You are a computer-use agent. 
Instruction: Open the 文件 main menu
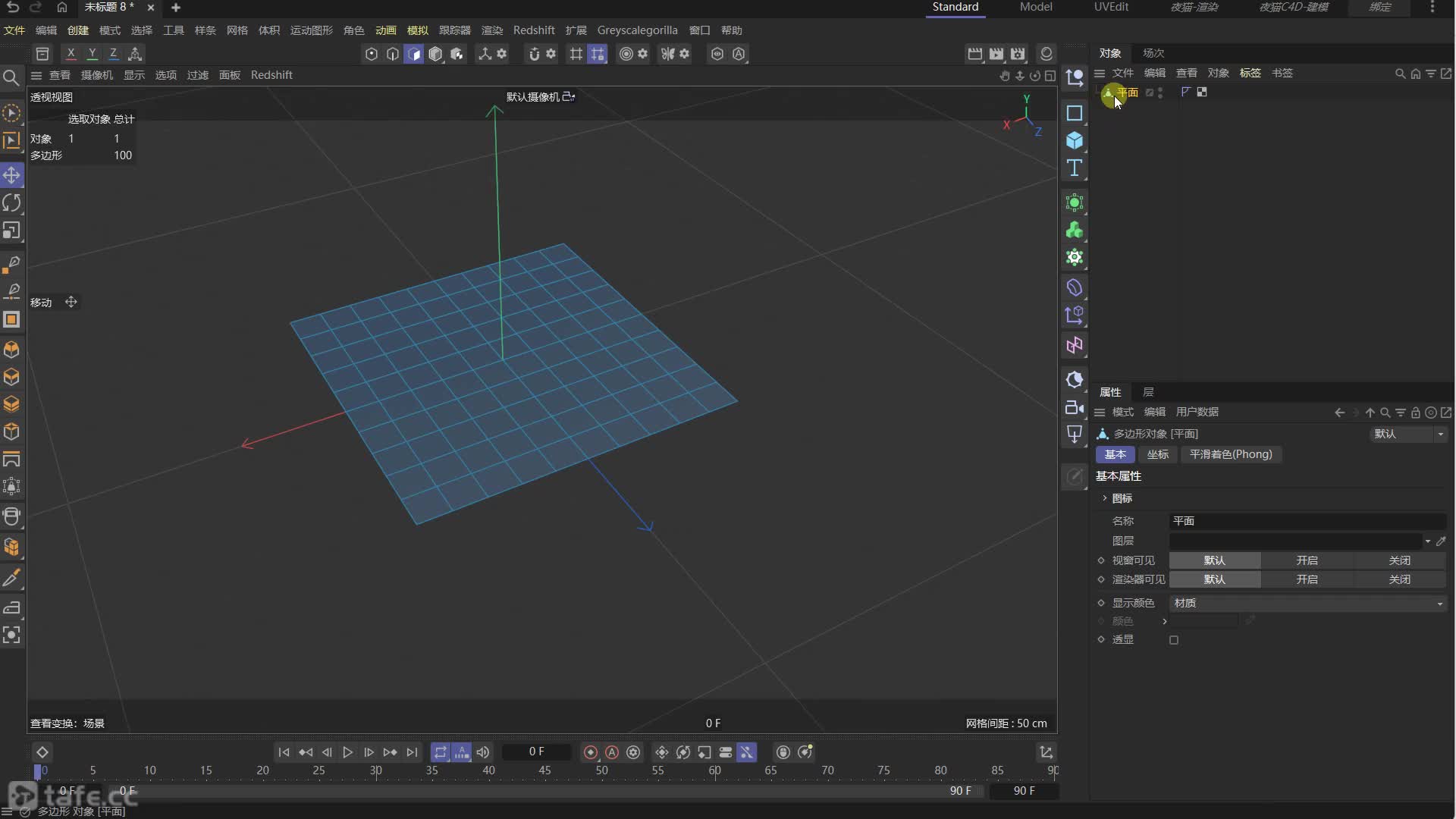pyautogui.click(x=14, y=30)
